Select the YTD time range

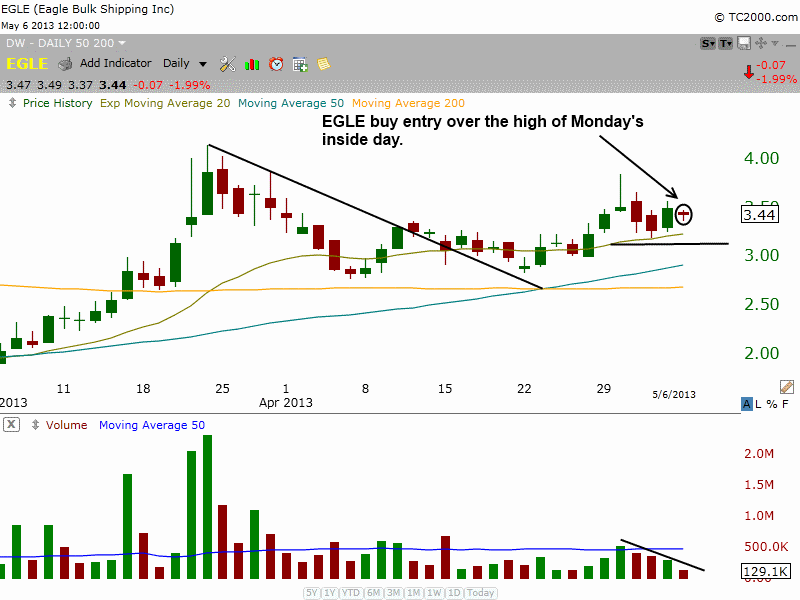click(351, 593)
